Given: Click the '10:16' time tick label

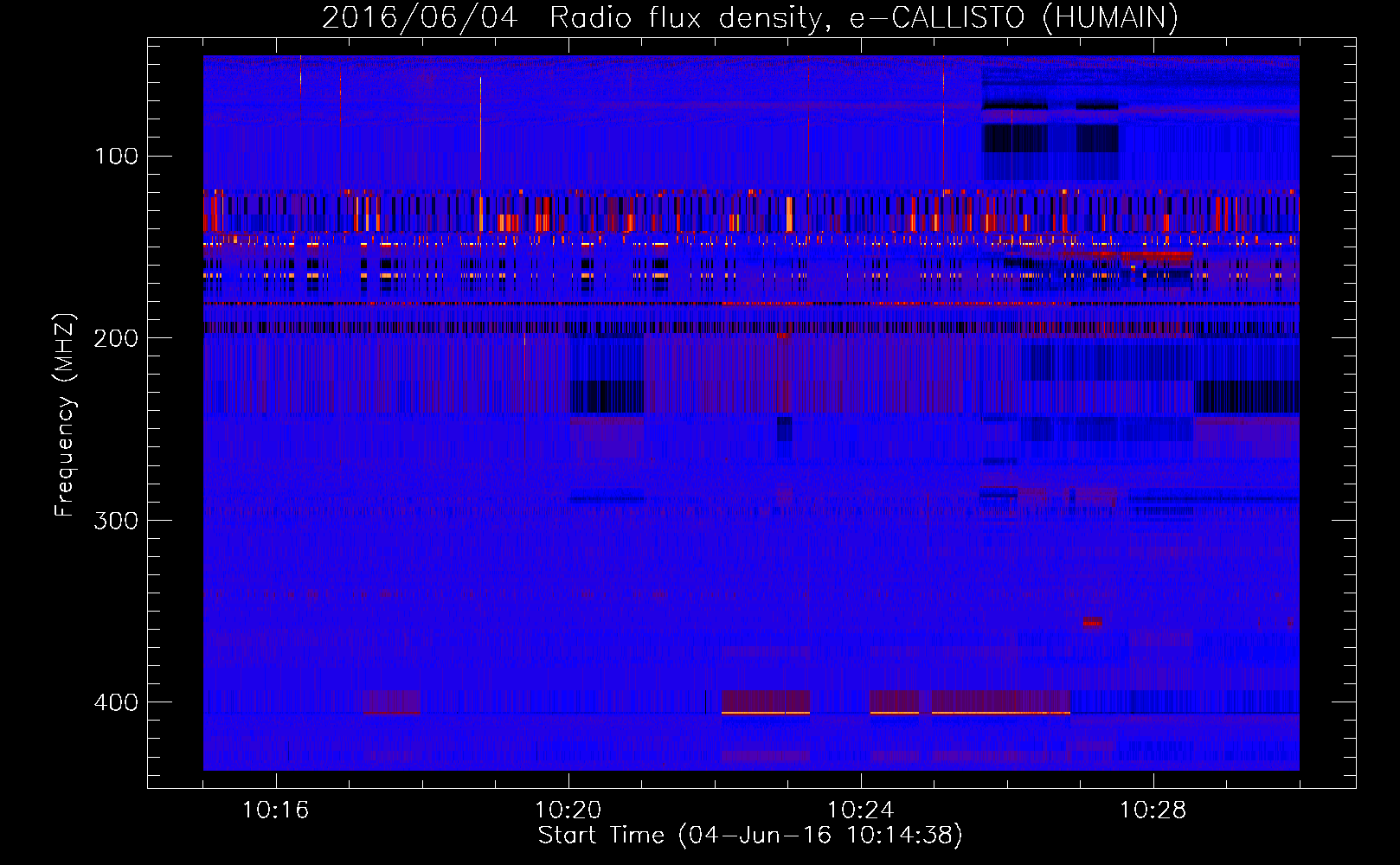Looking at the screenshot, I should tap(276, 811).
